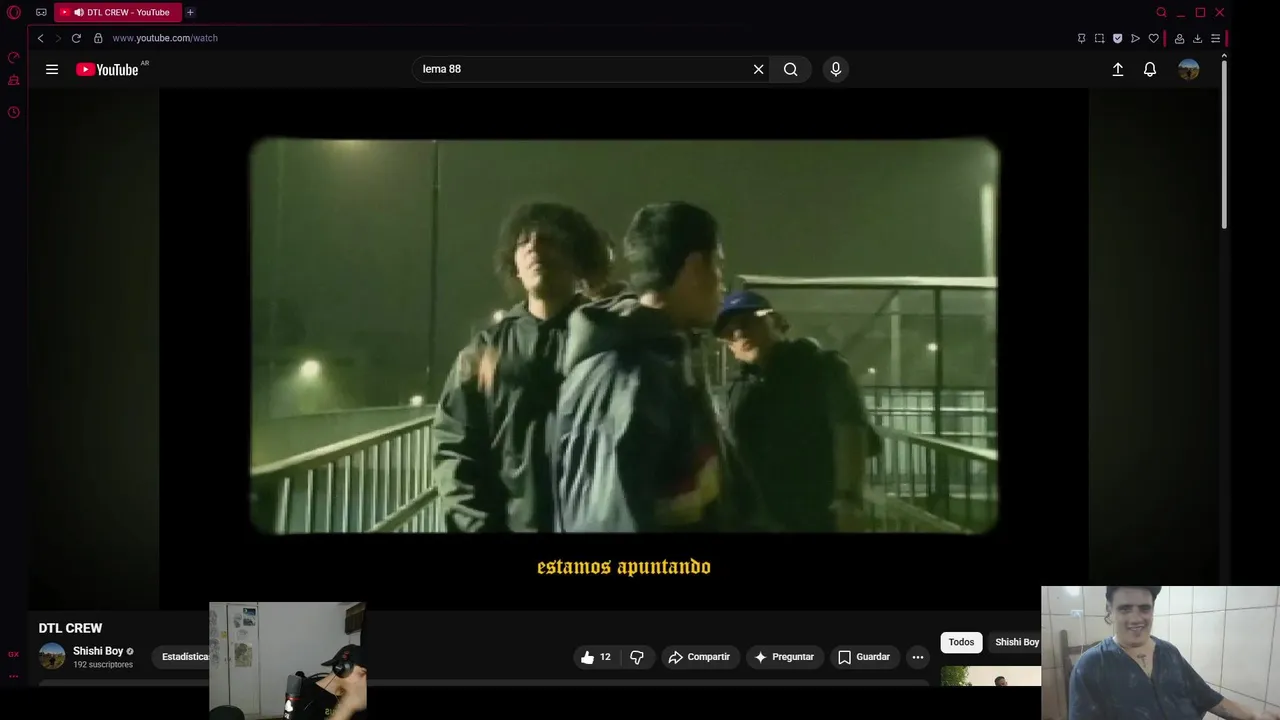Open a new tab with plus button
Viewport: 1280px width, 720px height.
(190, 13)
